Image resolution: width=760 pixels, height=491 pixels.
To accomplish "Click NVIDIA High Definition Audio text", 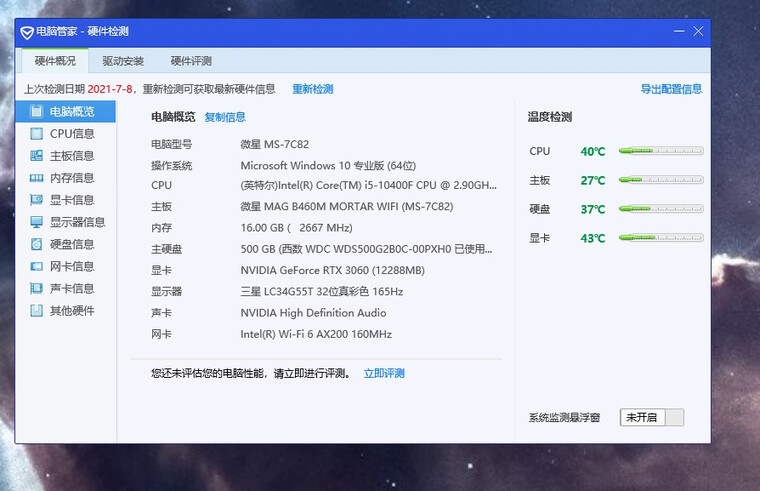I will pyautogui.click(x=314, y=313).
